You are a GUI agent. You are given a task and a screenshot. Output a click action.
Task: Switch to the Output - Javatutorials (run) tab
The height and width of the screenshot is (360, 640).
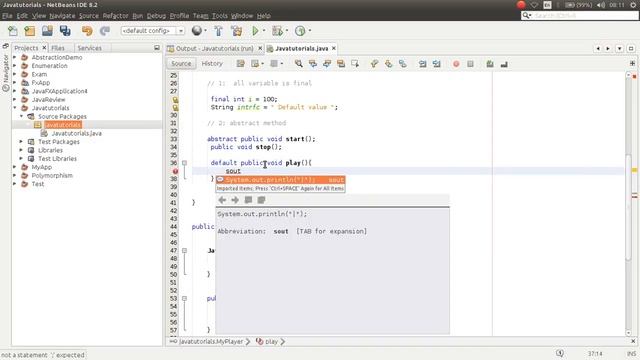[214, 48]
